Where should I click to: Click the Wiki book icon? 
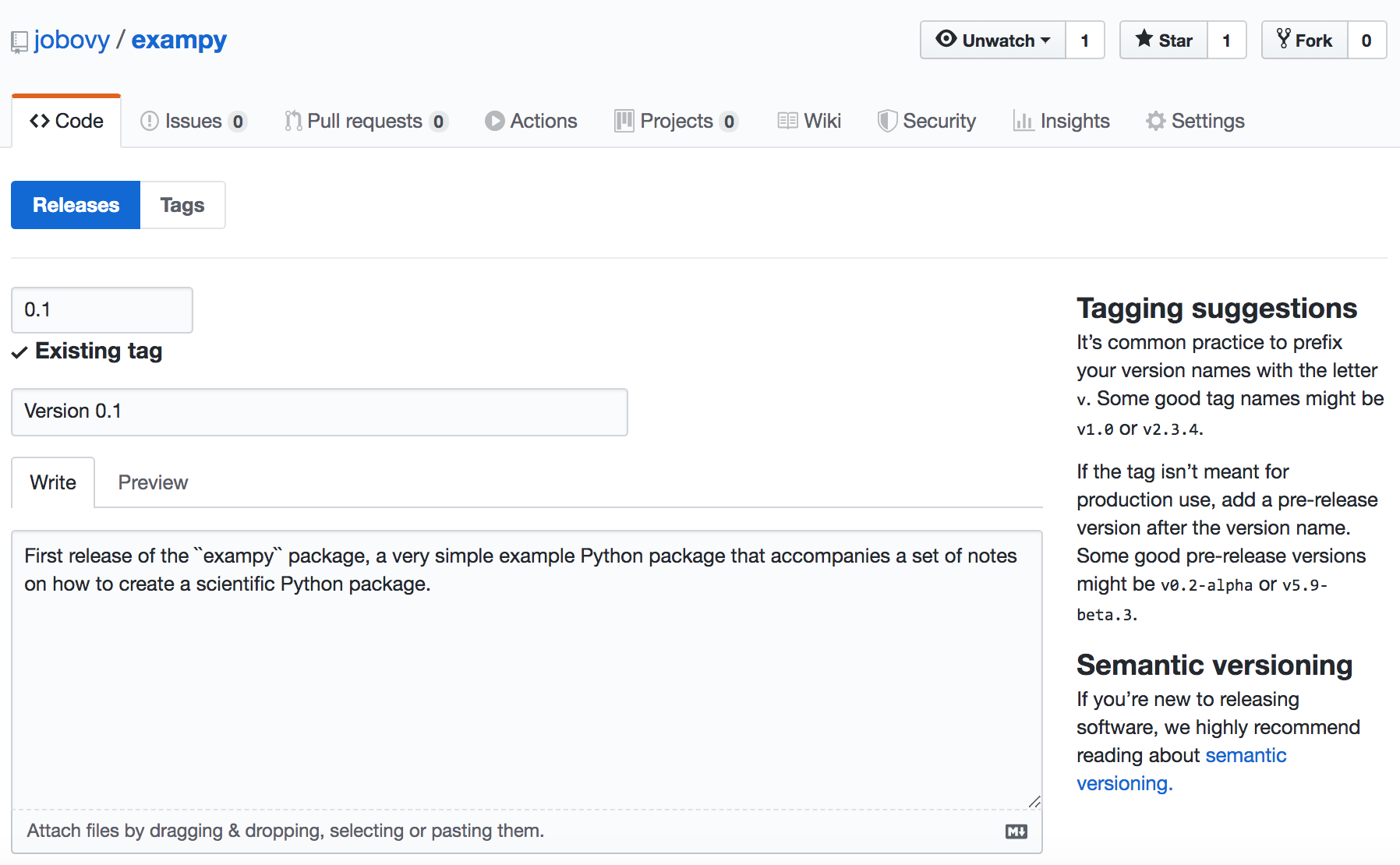(787, 121)
